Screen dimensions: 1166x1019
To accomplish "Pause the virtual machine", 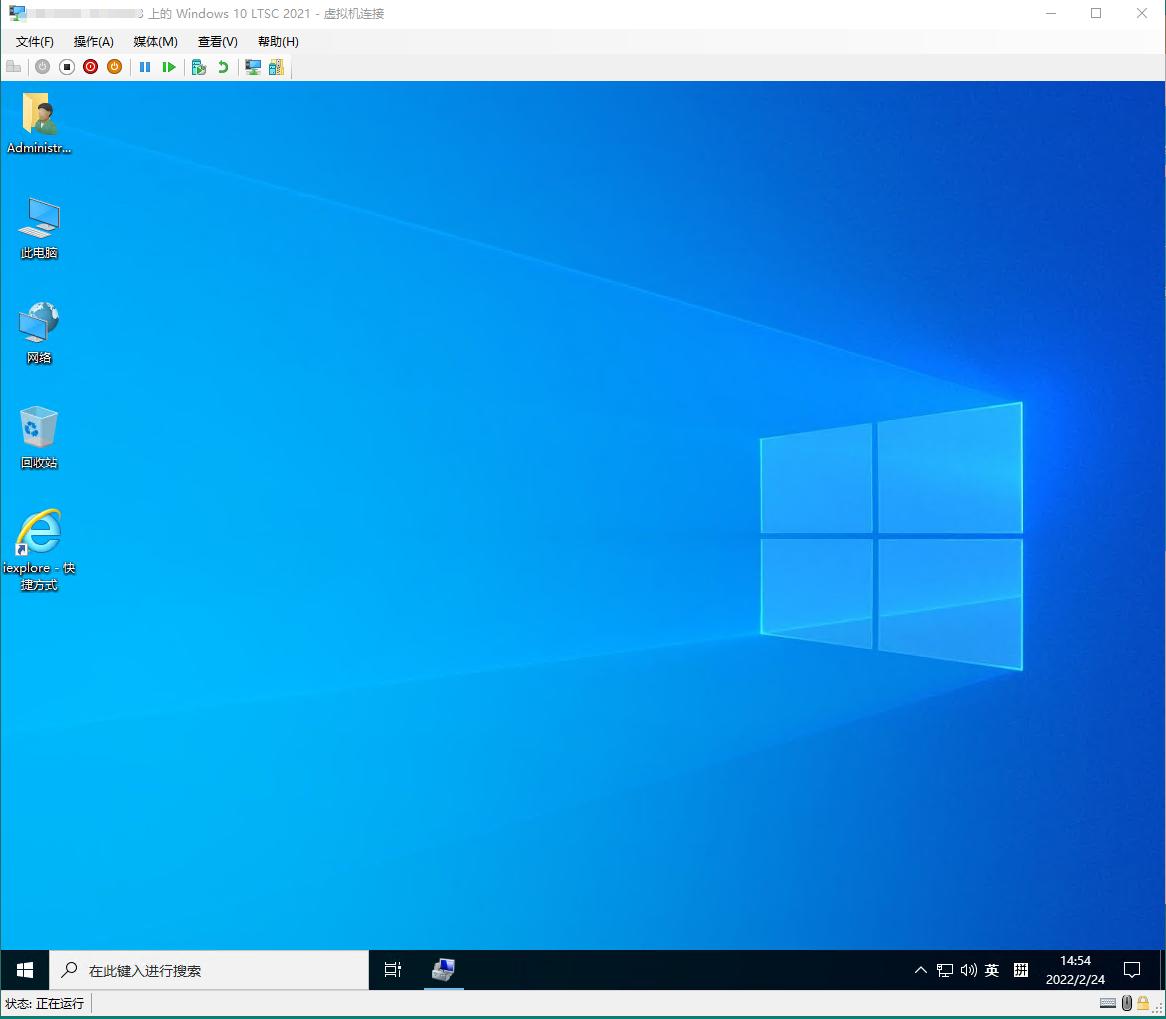I will (x=145, y=67).
